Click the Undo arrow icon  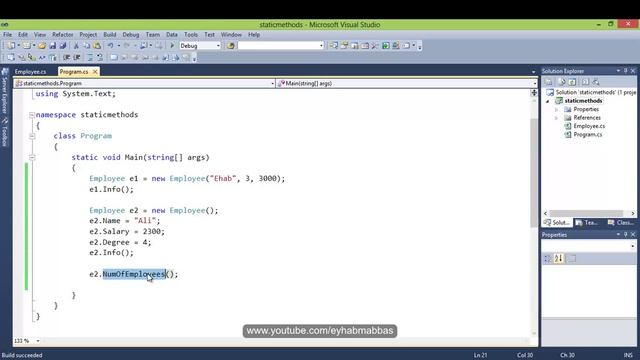(x=111, y=46)
